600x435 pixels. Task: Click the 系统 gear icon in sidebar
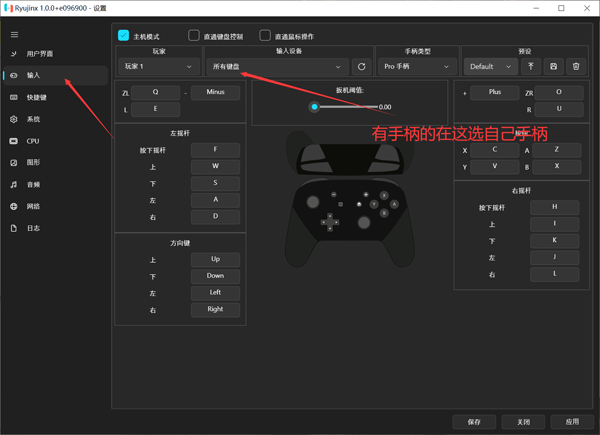14,119
